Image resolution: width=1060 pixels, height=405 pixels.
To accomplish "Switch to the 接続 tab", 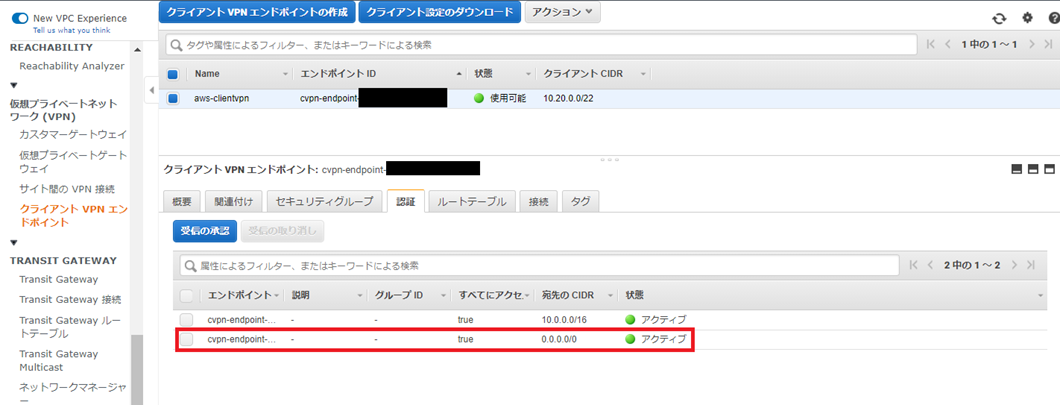I will tap(539, 201).
